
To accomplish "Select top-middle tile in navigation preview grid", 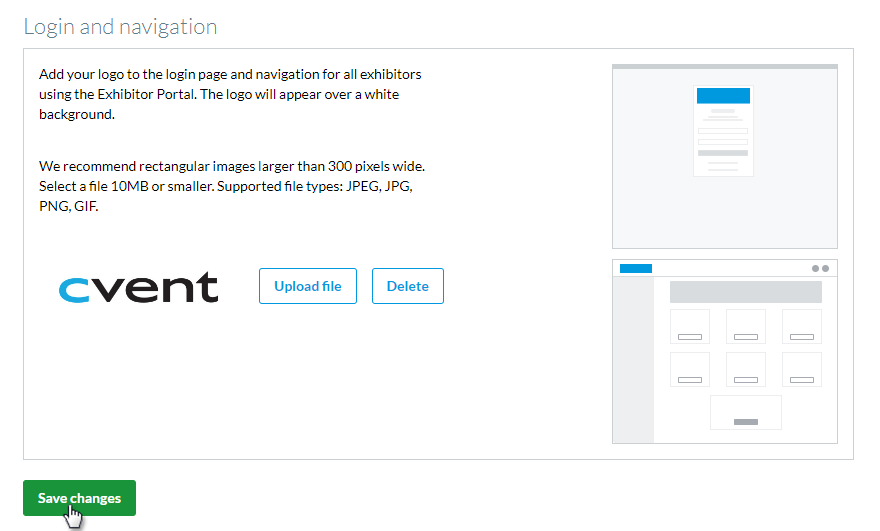I will coord(745,326).
